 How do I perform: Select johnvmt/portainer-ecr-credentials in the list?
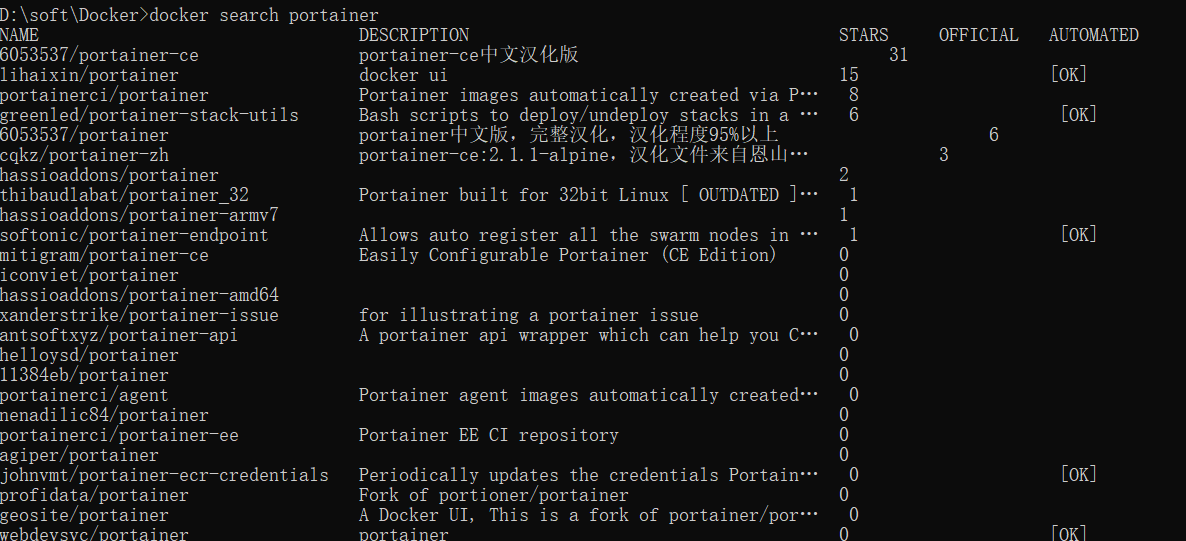[x=164, y=475]
